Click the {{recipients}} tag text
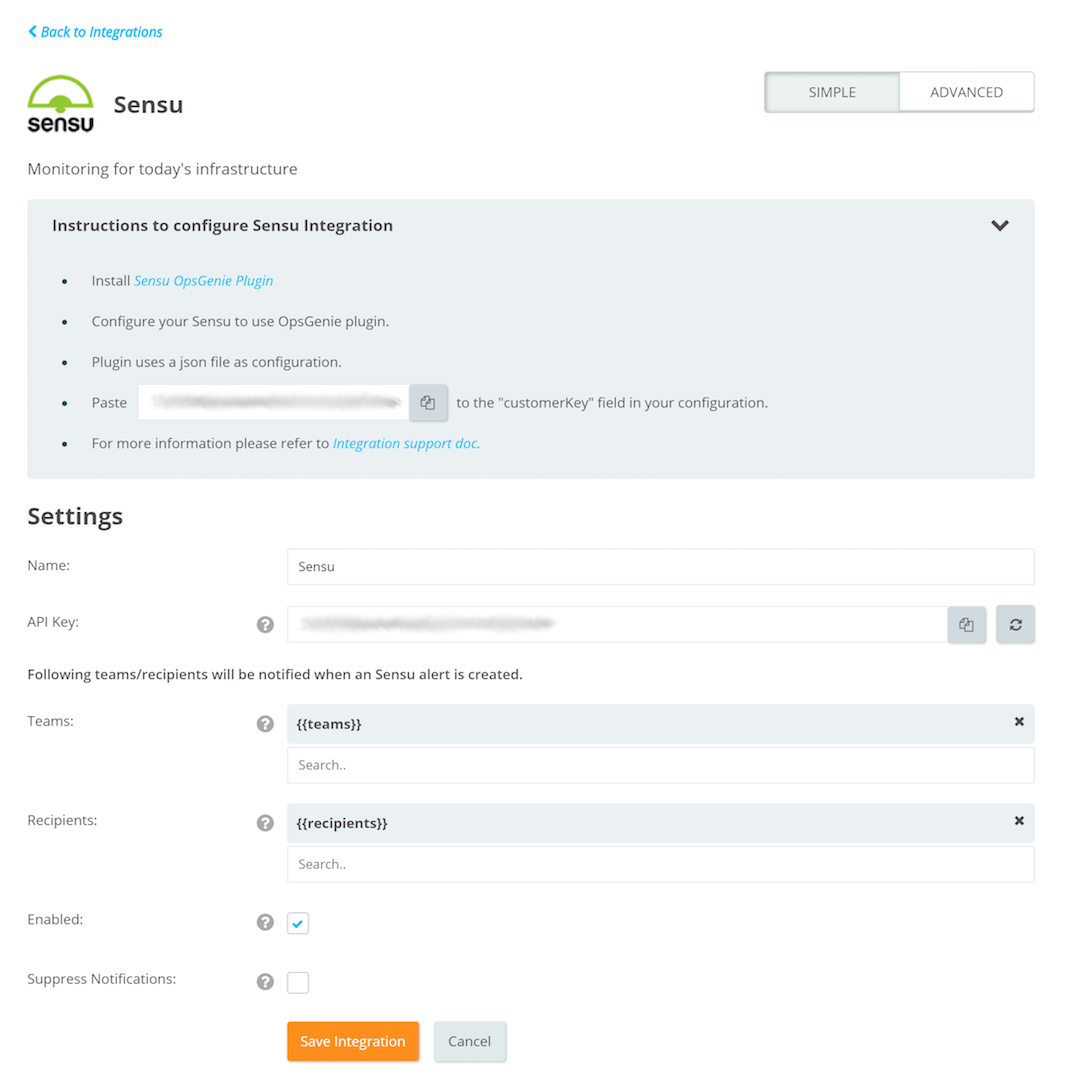Image resolution: width=1071 pixels, height=1080 pixels. (342, 823)
